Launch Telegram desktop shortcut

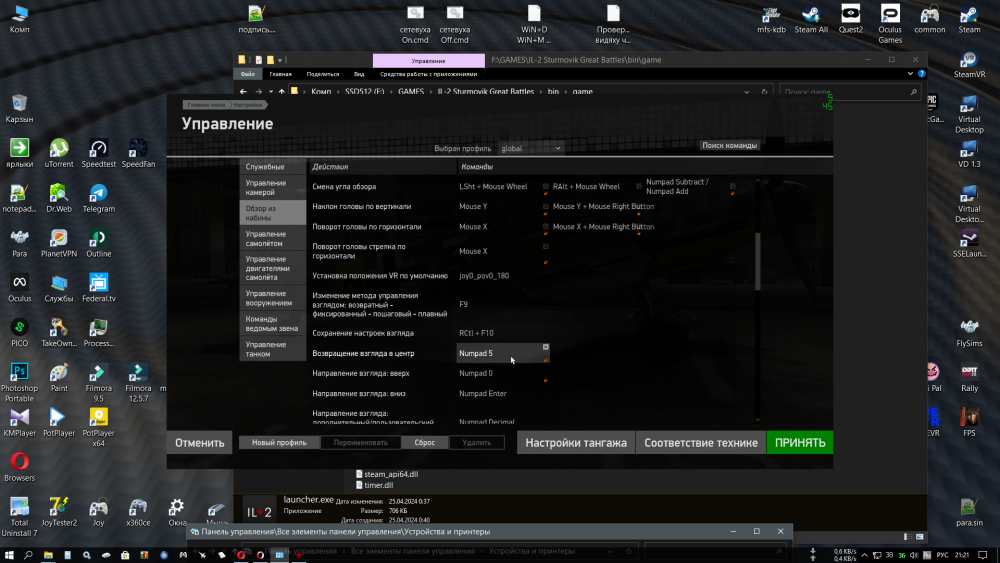[x=98, y=198]
